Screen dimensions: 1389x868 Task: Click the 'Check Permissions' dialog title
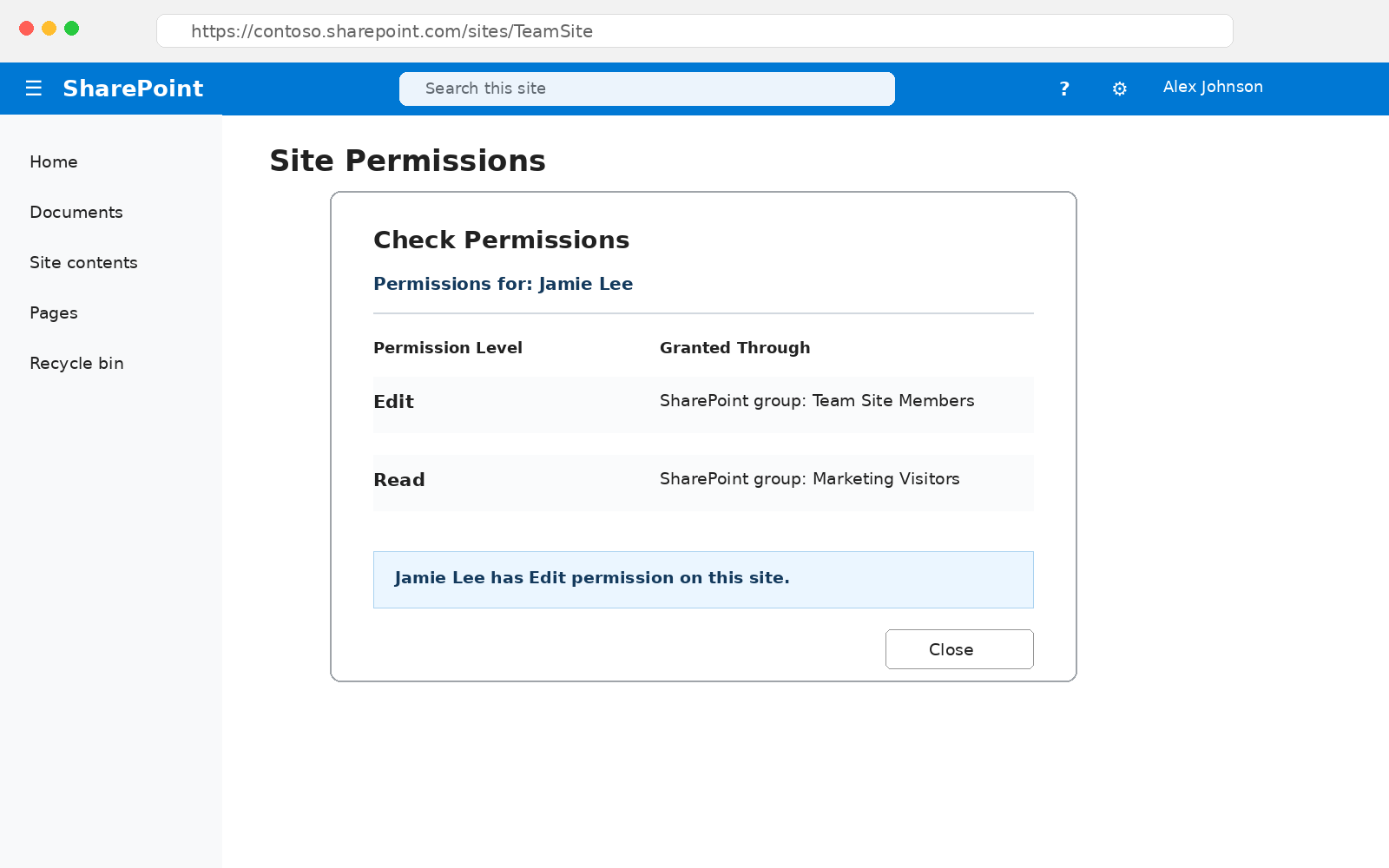point(501,240)
